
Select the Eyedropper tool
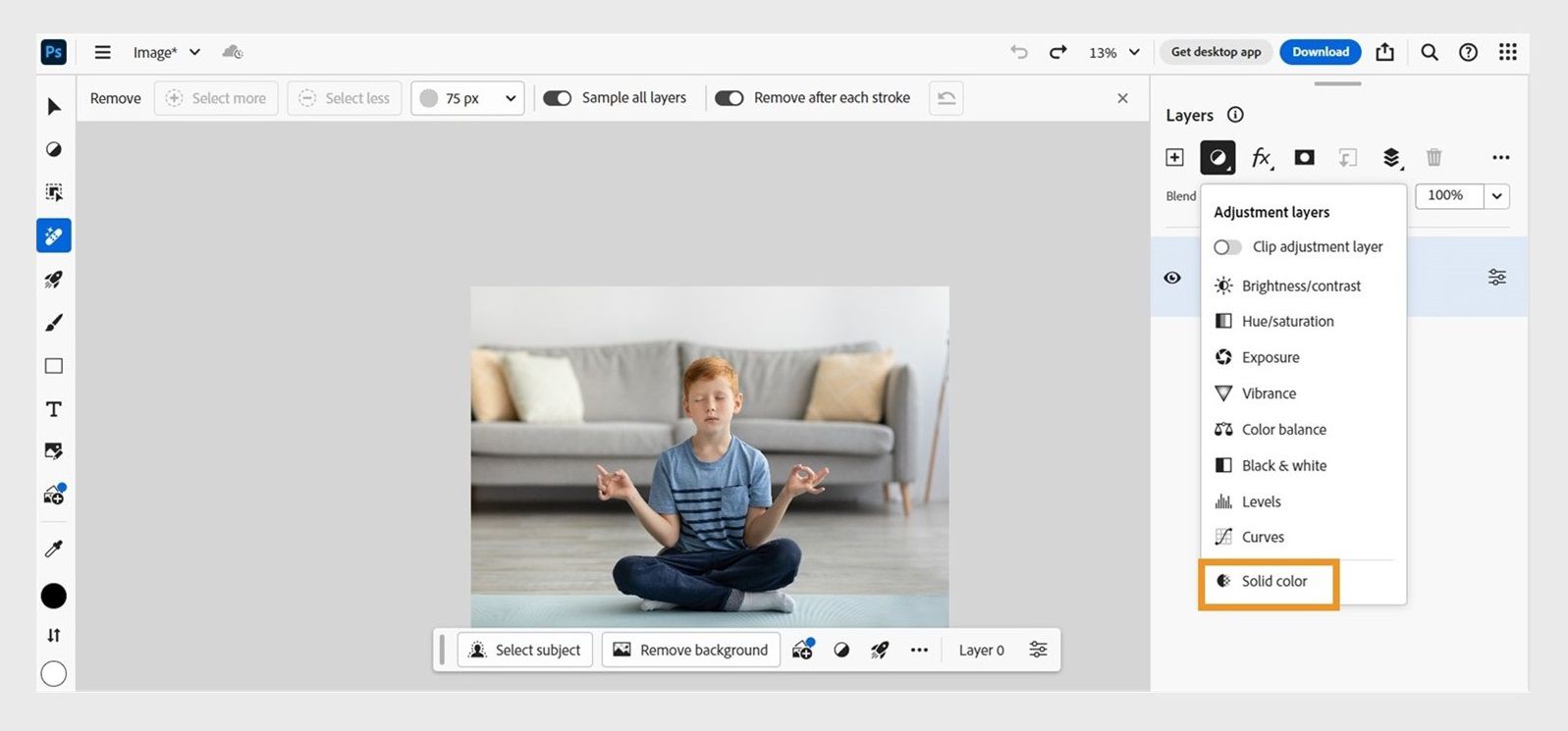54,548
